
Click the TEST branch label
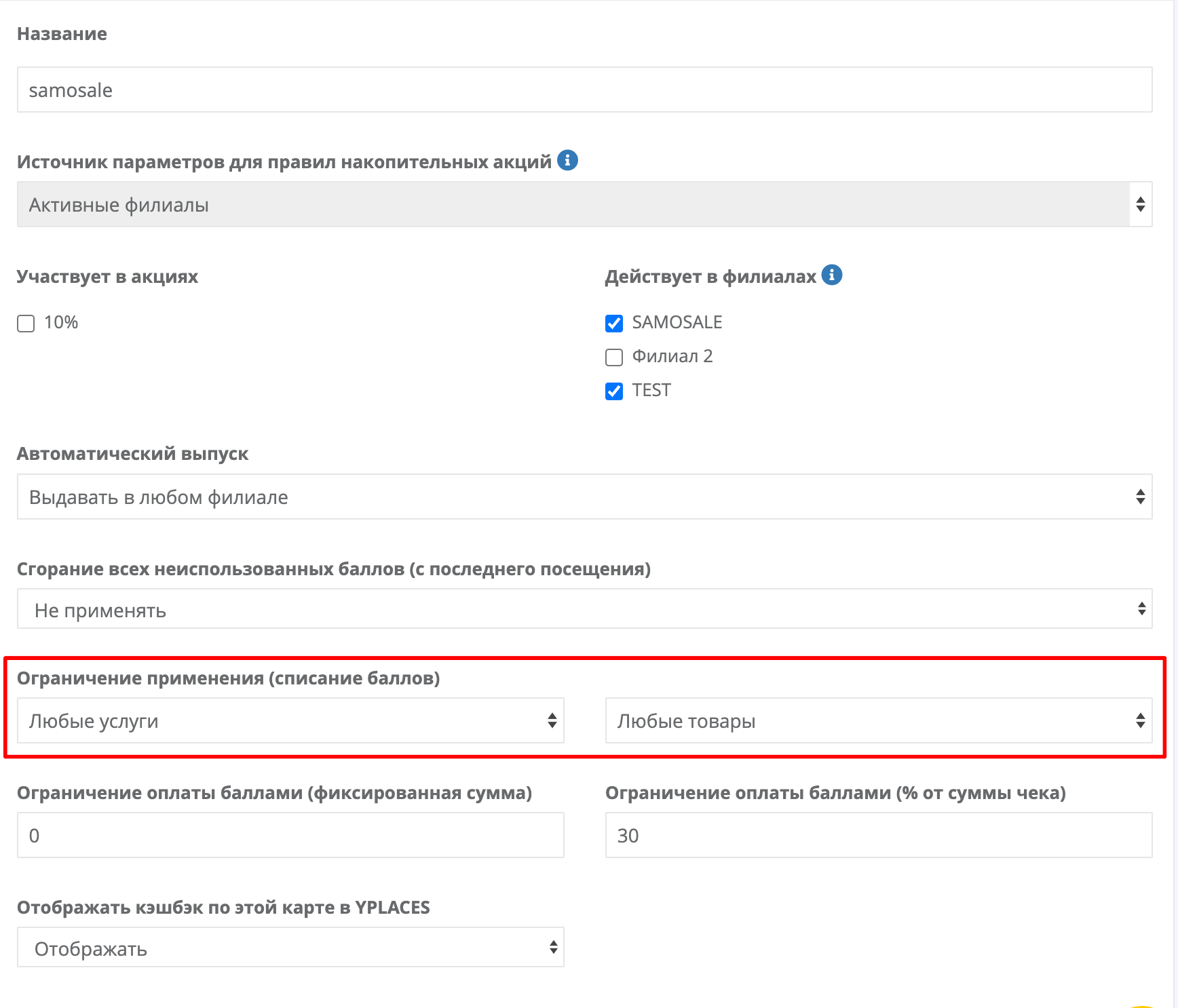click(651, 390)
